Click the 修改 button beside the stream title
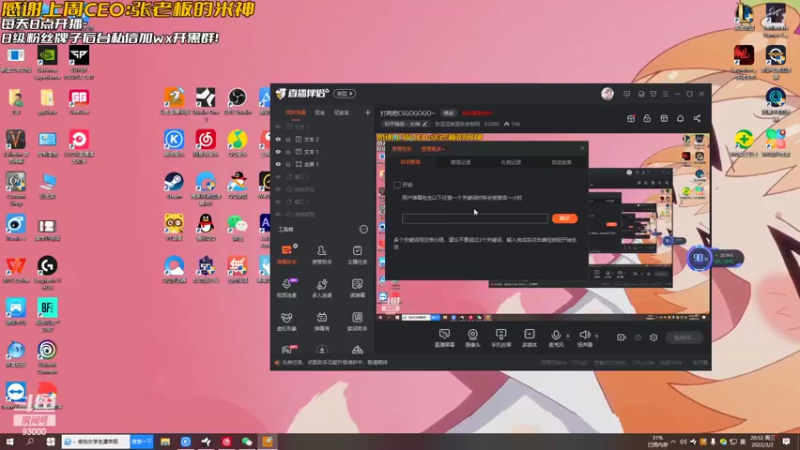This screenshot has height=450, width=800. point(448,113)
